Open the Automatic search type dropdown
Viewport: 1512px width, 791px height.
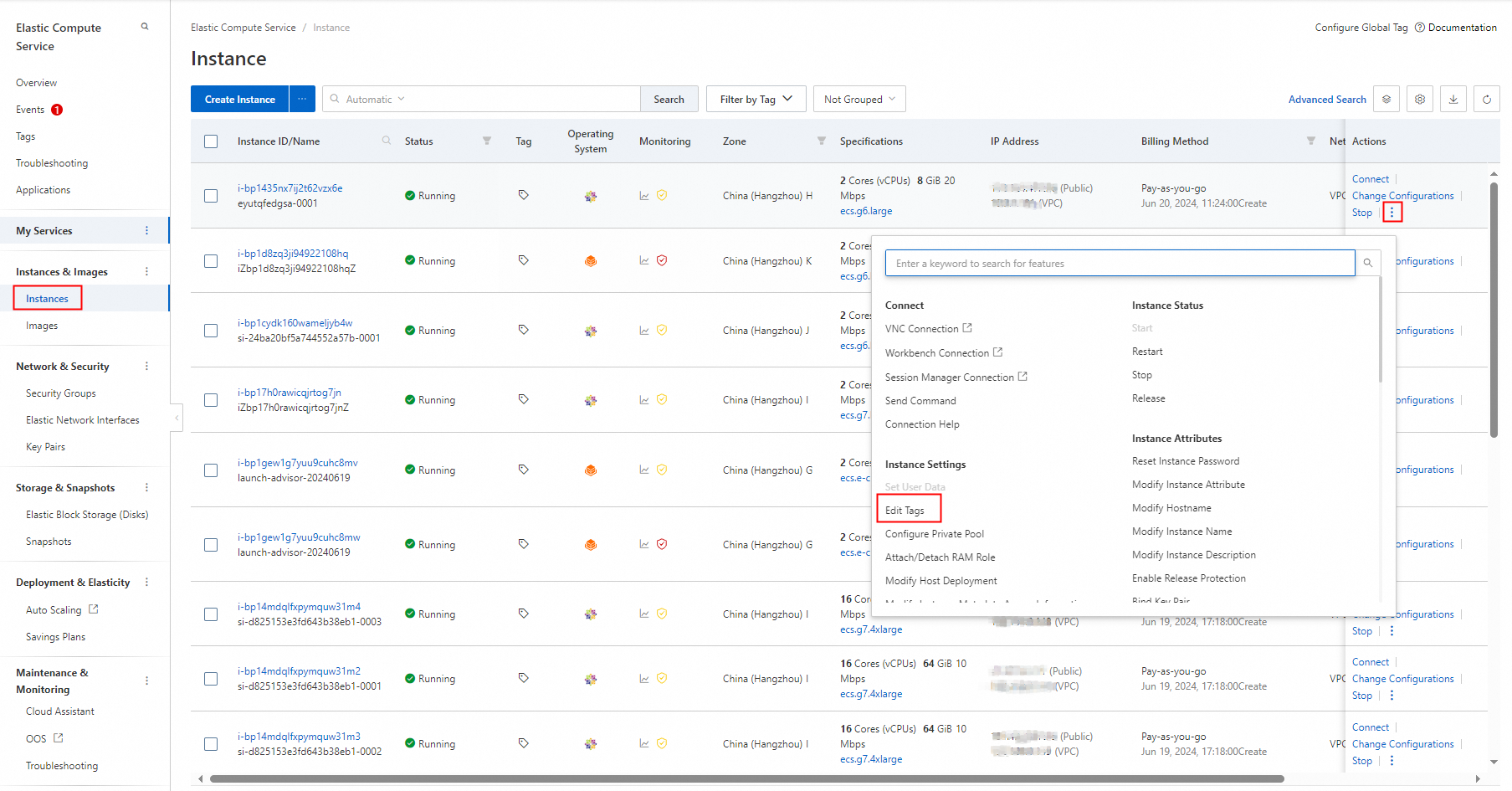point(375,99)
